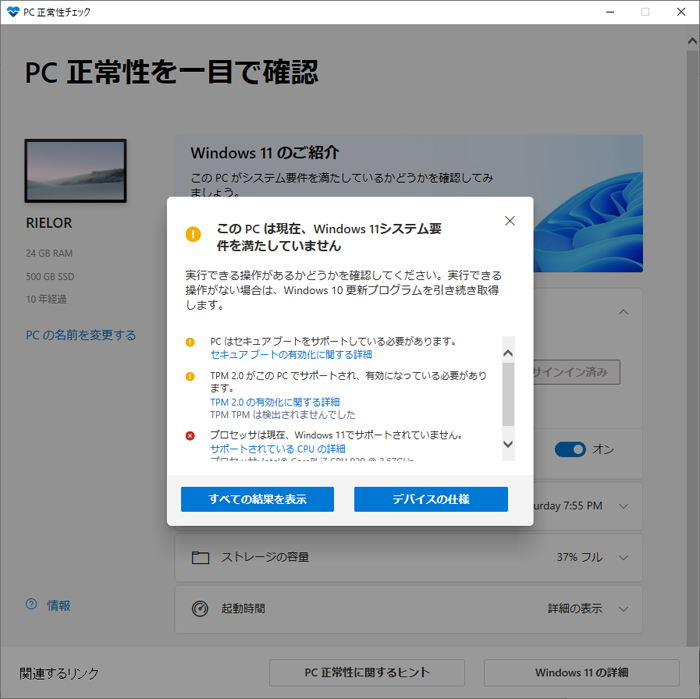The height and width of the screenshot is (699, 700).
Task: Click the PC Health Check heart icon
Action: pos(11,12)
